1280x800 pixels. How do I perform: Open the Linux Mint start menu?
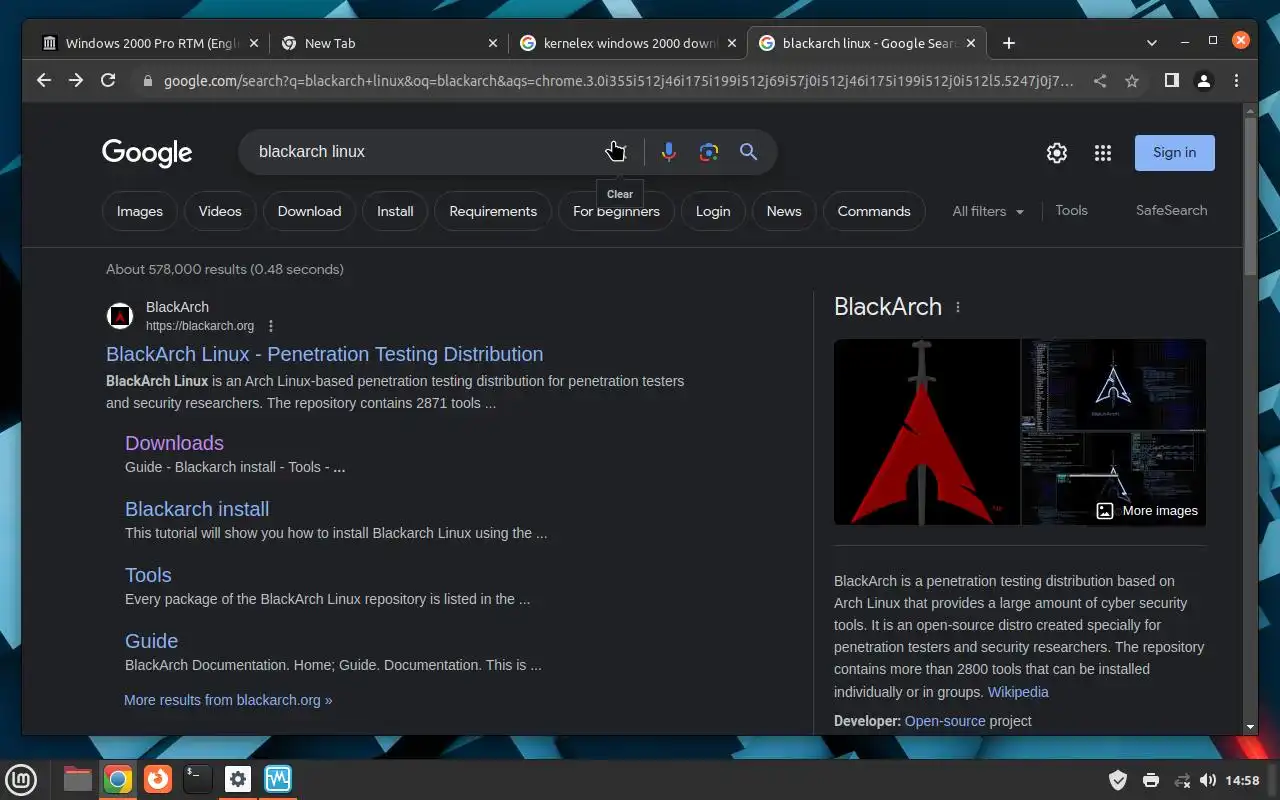tap(22, 779)
